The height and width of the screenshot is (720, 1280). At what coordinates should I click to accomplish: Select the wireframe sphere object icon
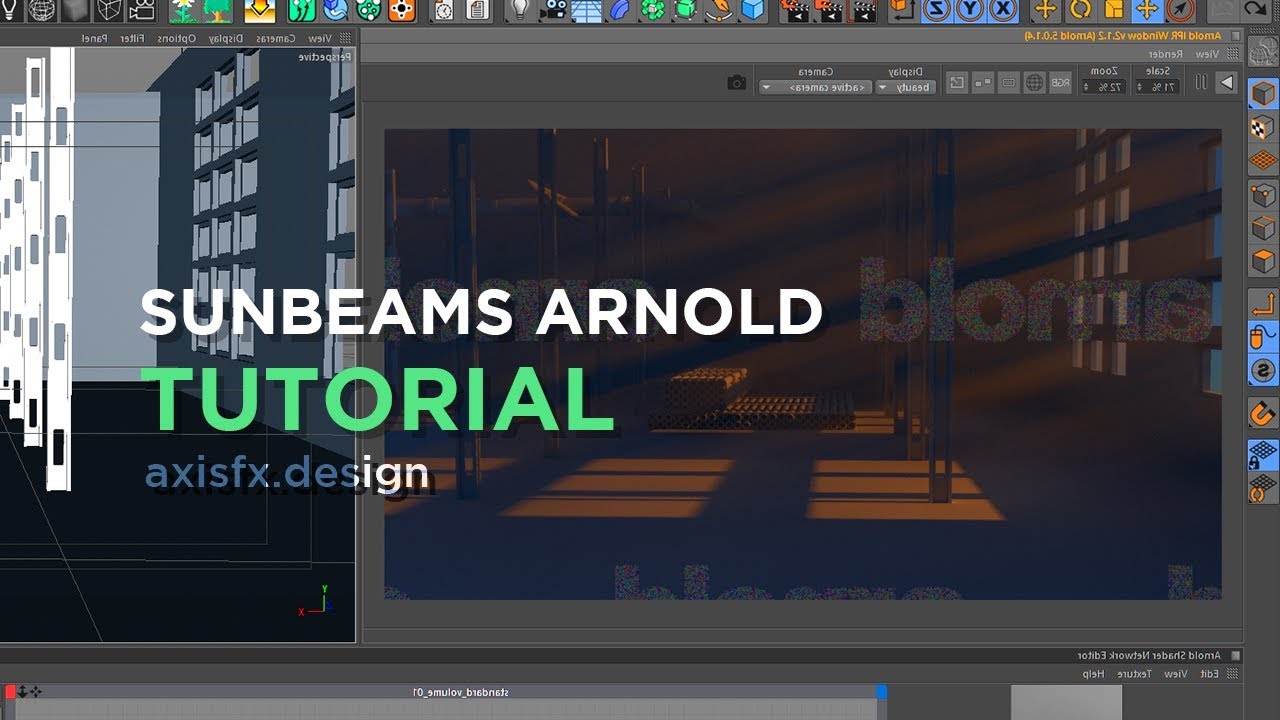(39, 10)
